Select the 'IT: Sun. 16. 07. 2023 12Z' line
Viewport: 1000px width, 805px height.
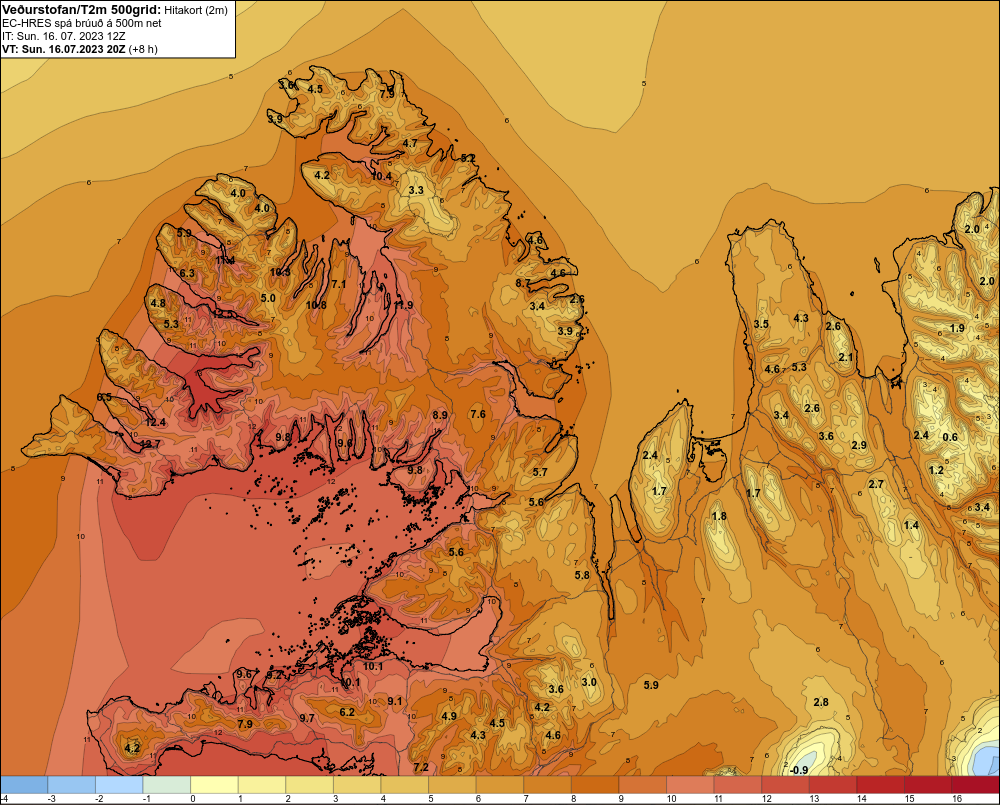pyautogui.click(x=66, y=36)
